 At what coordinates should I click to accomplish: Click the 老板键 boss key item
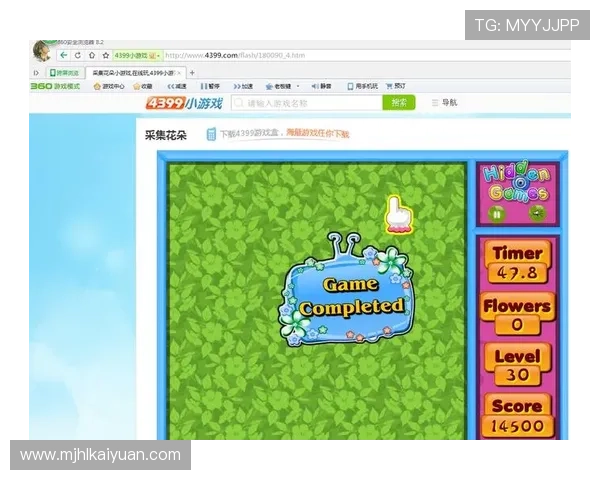(279, 87)
